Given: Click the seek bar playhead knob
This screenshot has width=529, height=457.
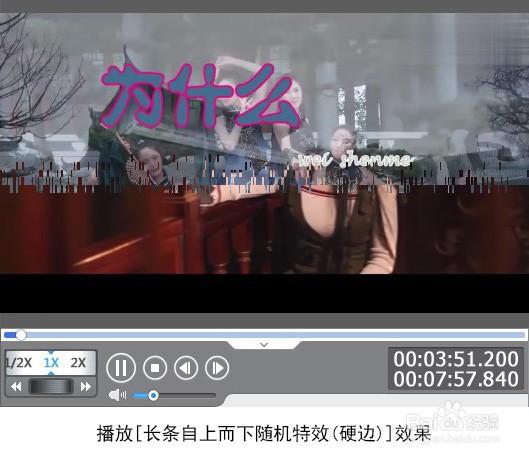Looking at the screenshot, I should click(x=21, y=335).
